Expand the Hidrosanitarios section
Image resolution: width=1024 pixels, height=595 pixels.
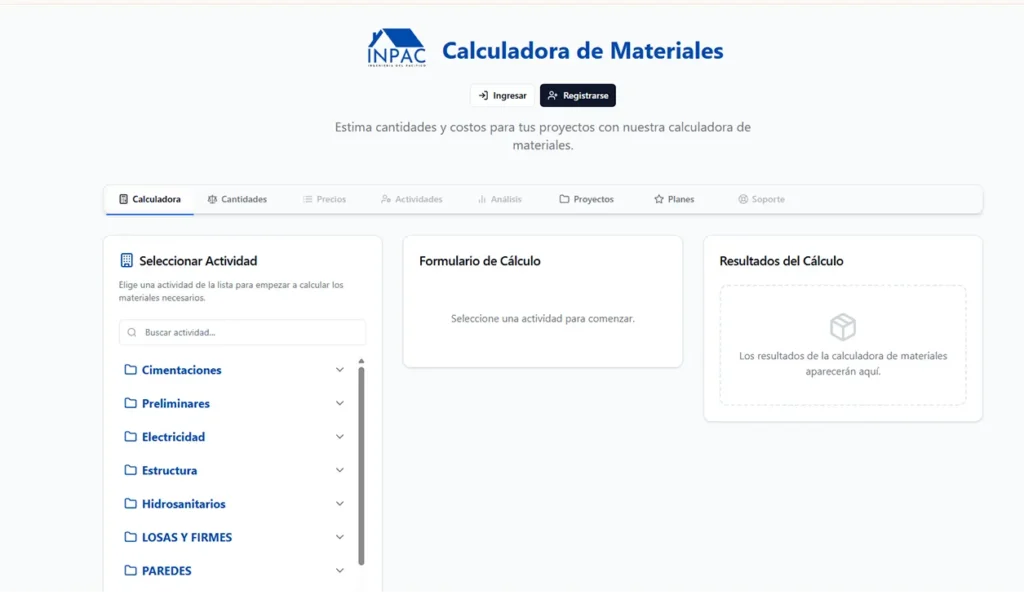point(339,503)
